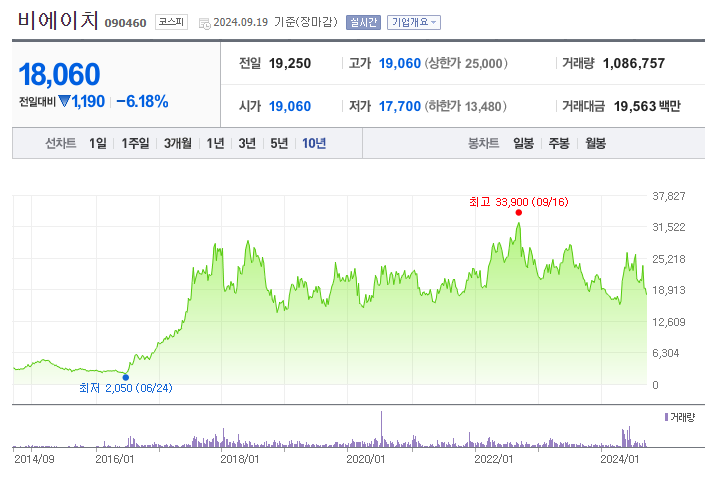Select the 1년 line chart tab

215,143
